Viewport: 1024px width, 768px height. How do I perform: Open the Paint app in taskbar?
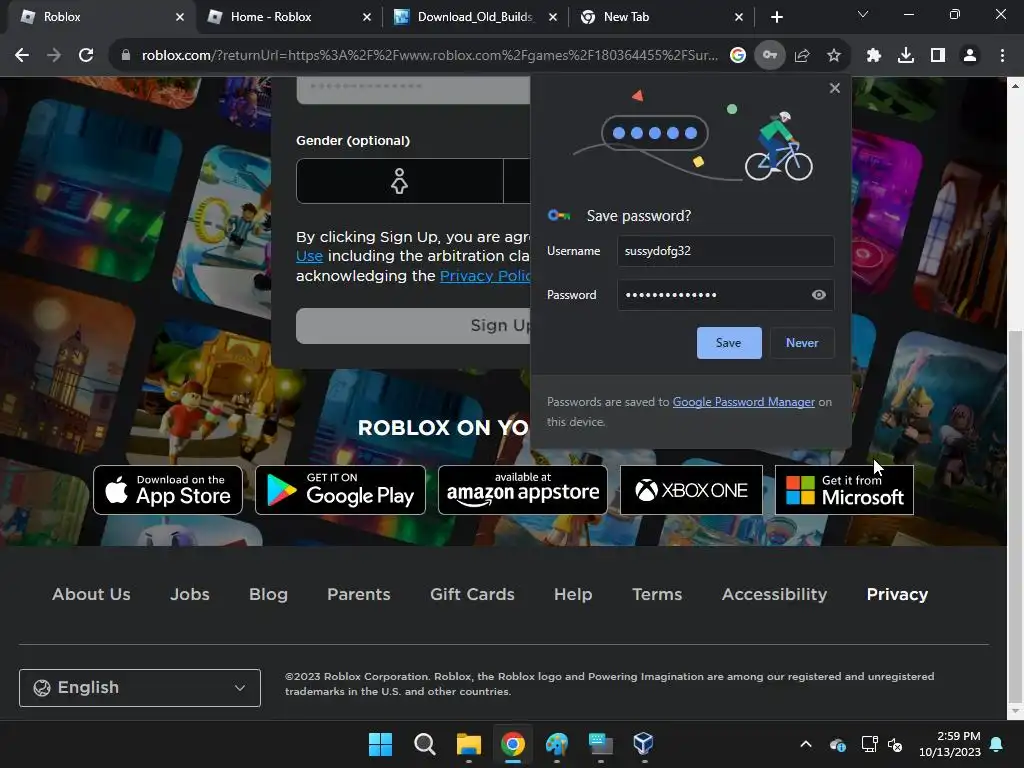coord(556,744)
